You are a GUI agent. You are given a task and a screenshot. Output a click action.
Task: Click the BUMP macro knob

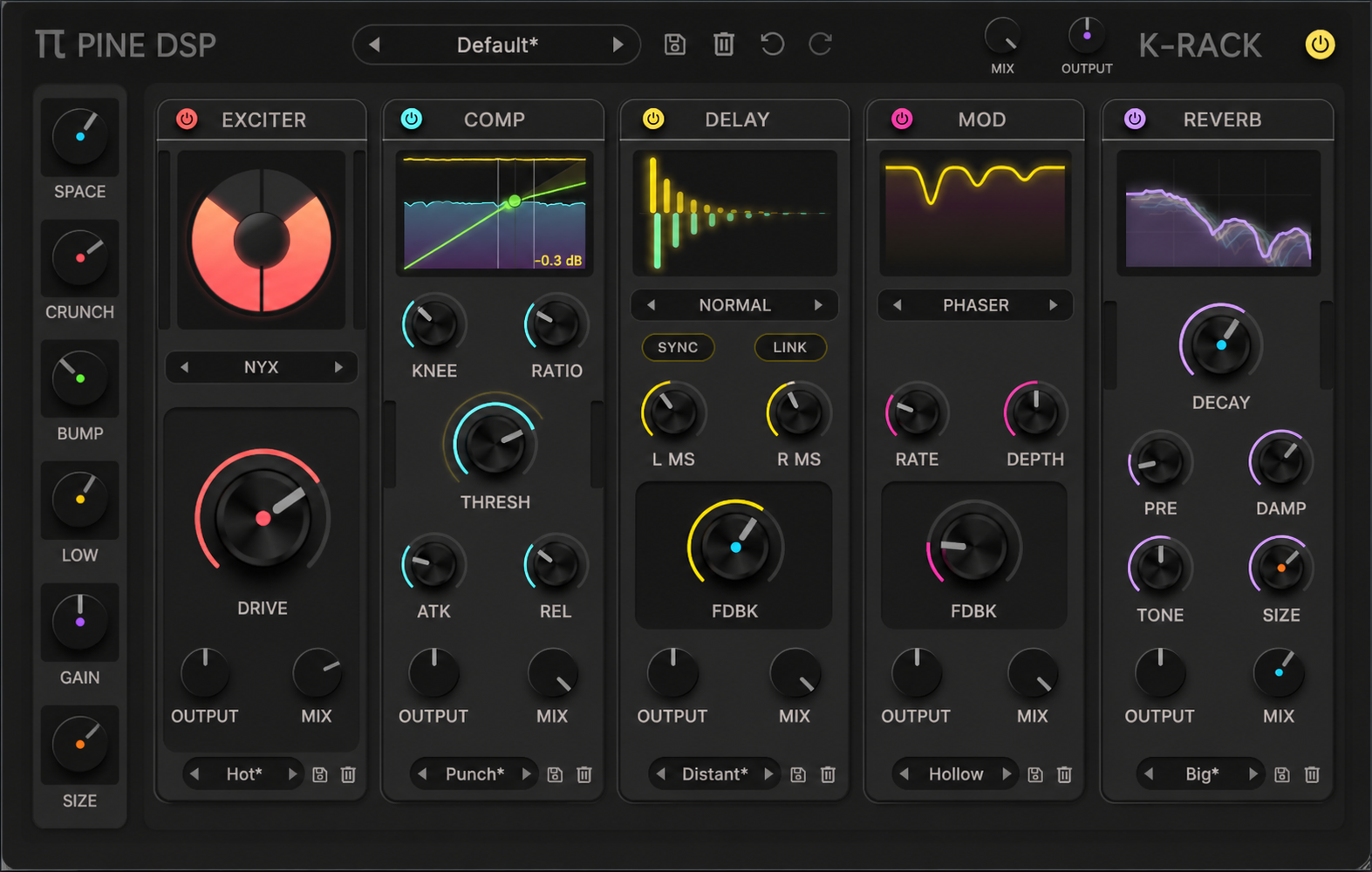pyautogui.click(x=79, y=378)
